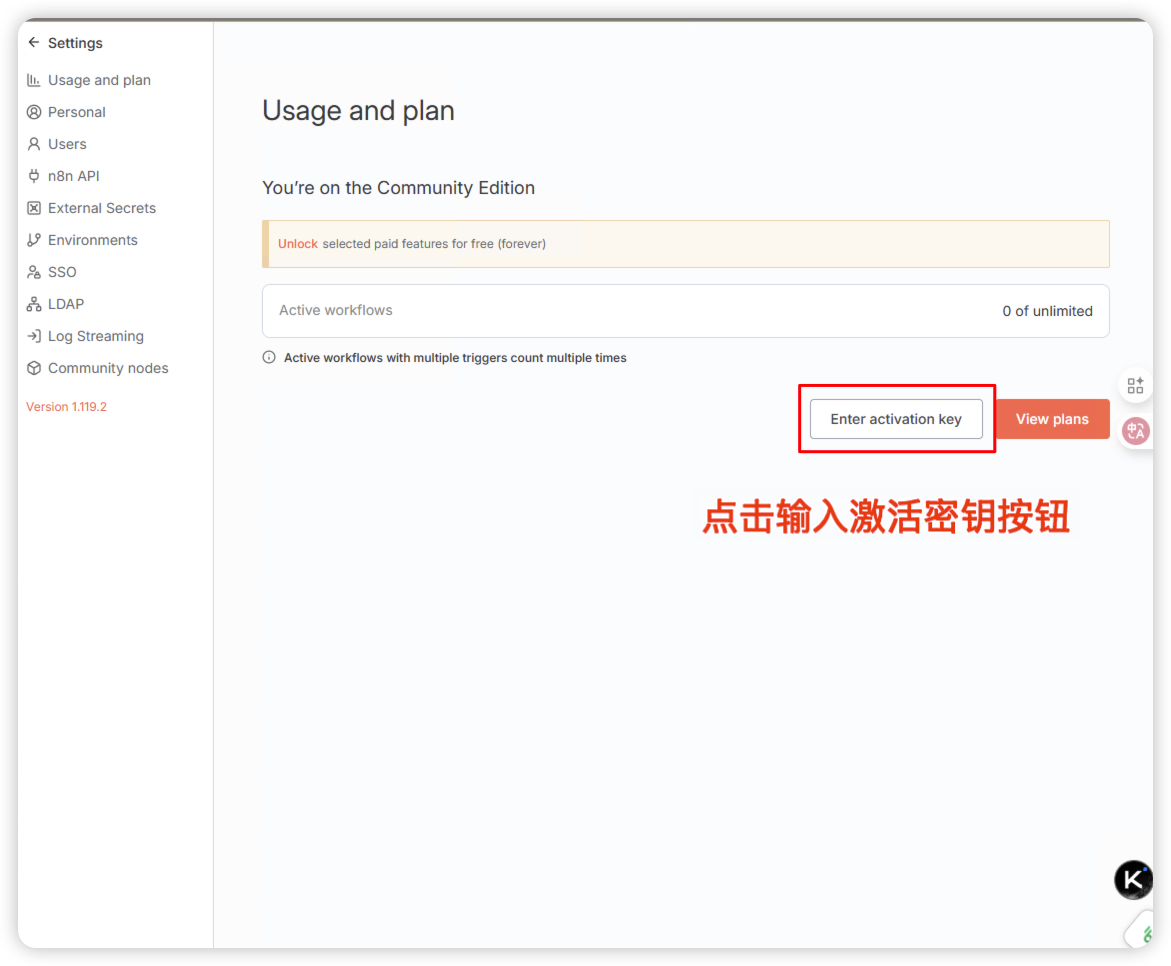Click the SSO user-lock icon

point(34,273)
